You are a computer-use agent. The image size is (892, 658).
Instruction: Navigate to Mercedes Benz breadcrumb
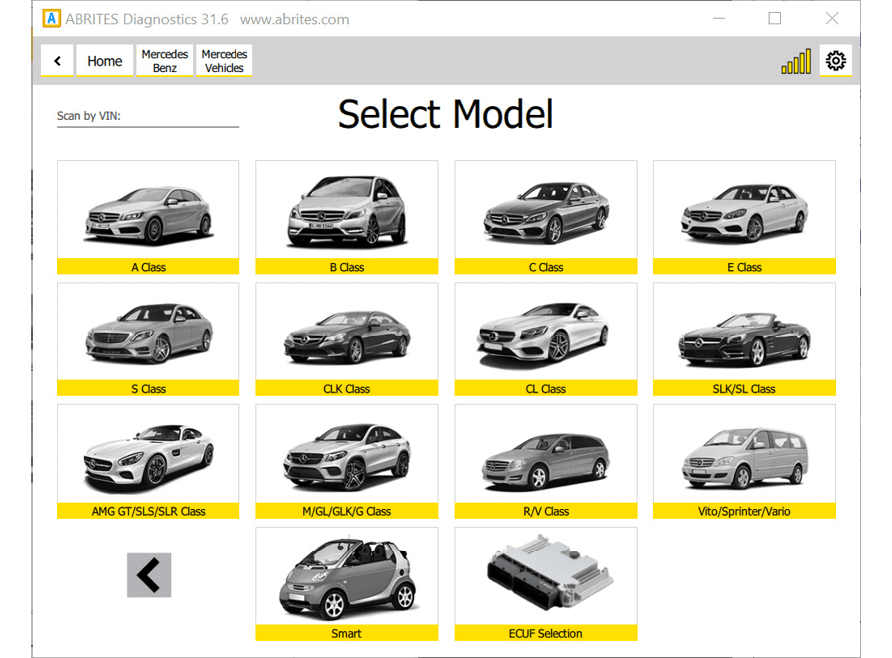click(x=165, y=61)
